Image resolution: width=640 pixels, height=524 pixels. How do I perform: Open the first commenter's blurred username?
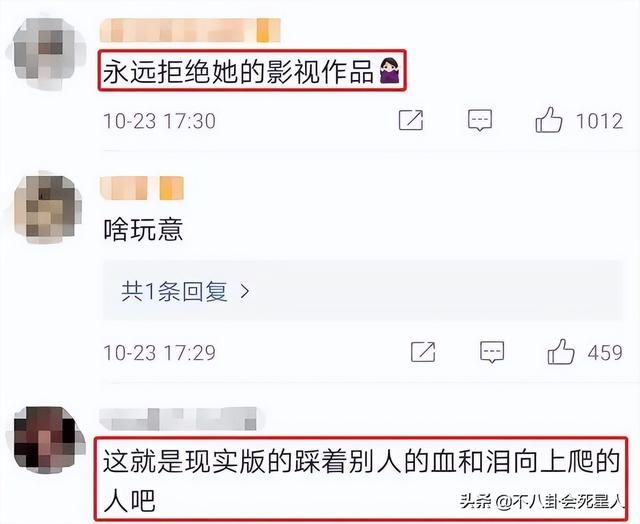pyautogui.click(x=190, y=30)
